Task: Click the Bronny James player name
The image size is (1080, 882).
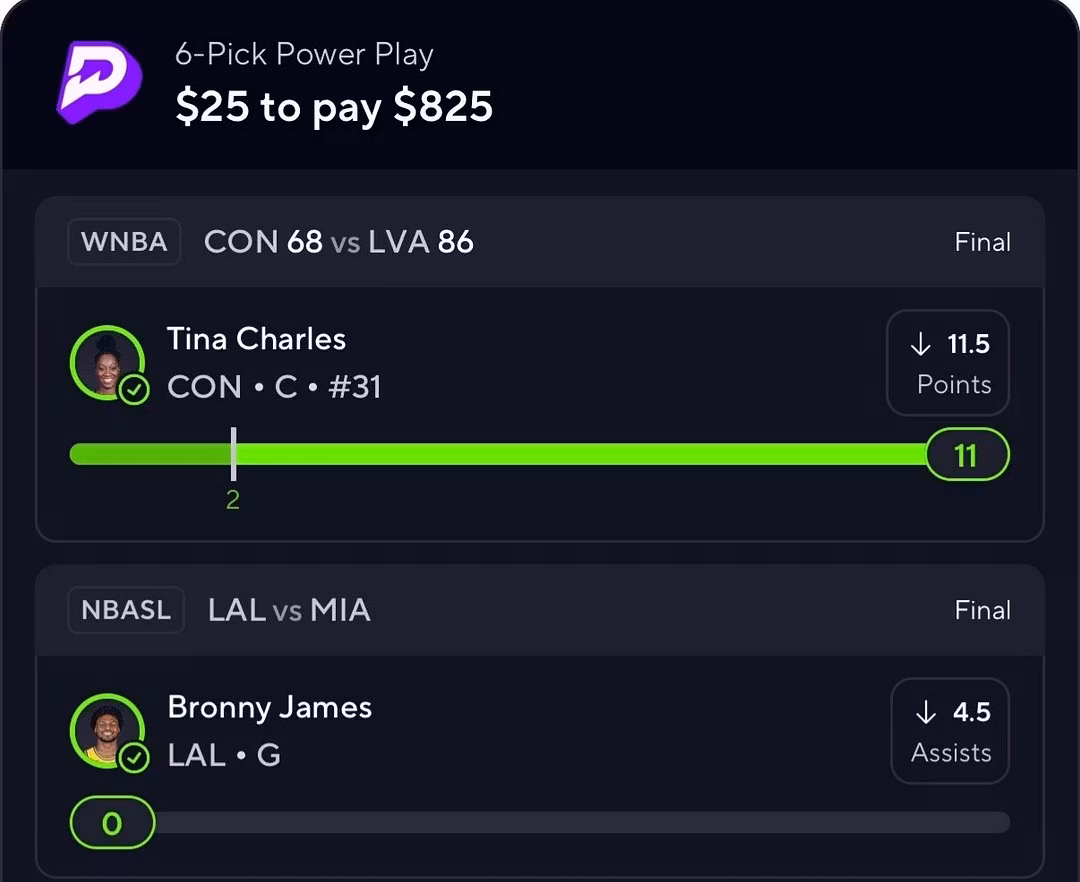Action: coord(270,708)
